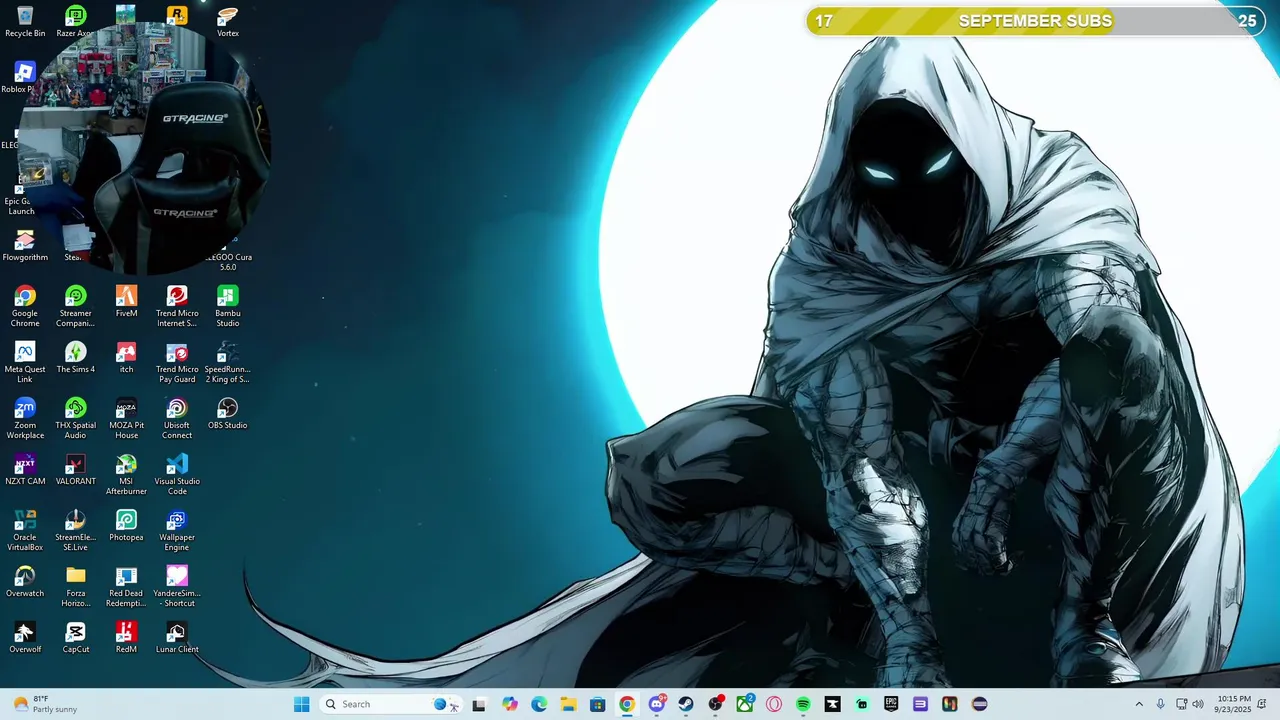This screenshot has height=720, width=1280.
Task: Open volume control in system tray
Action: click(1198, 704)
